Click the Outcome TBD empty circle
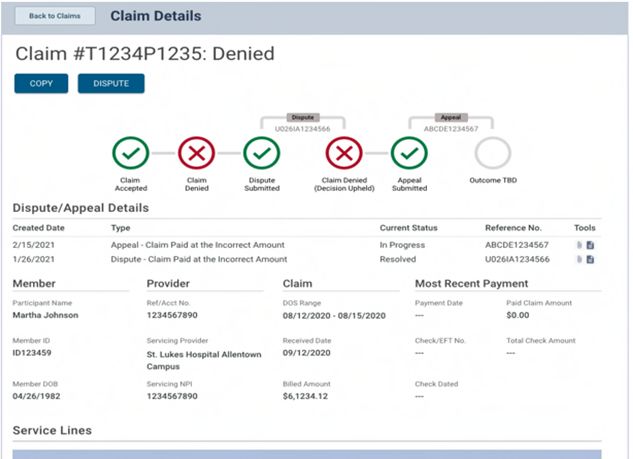633x459 pixels. click(492, 154)
